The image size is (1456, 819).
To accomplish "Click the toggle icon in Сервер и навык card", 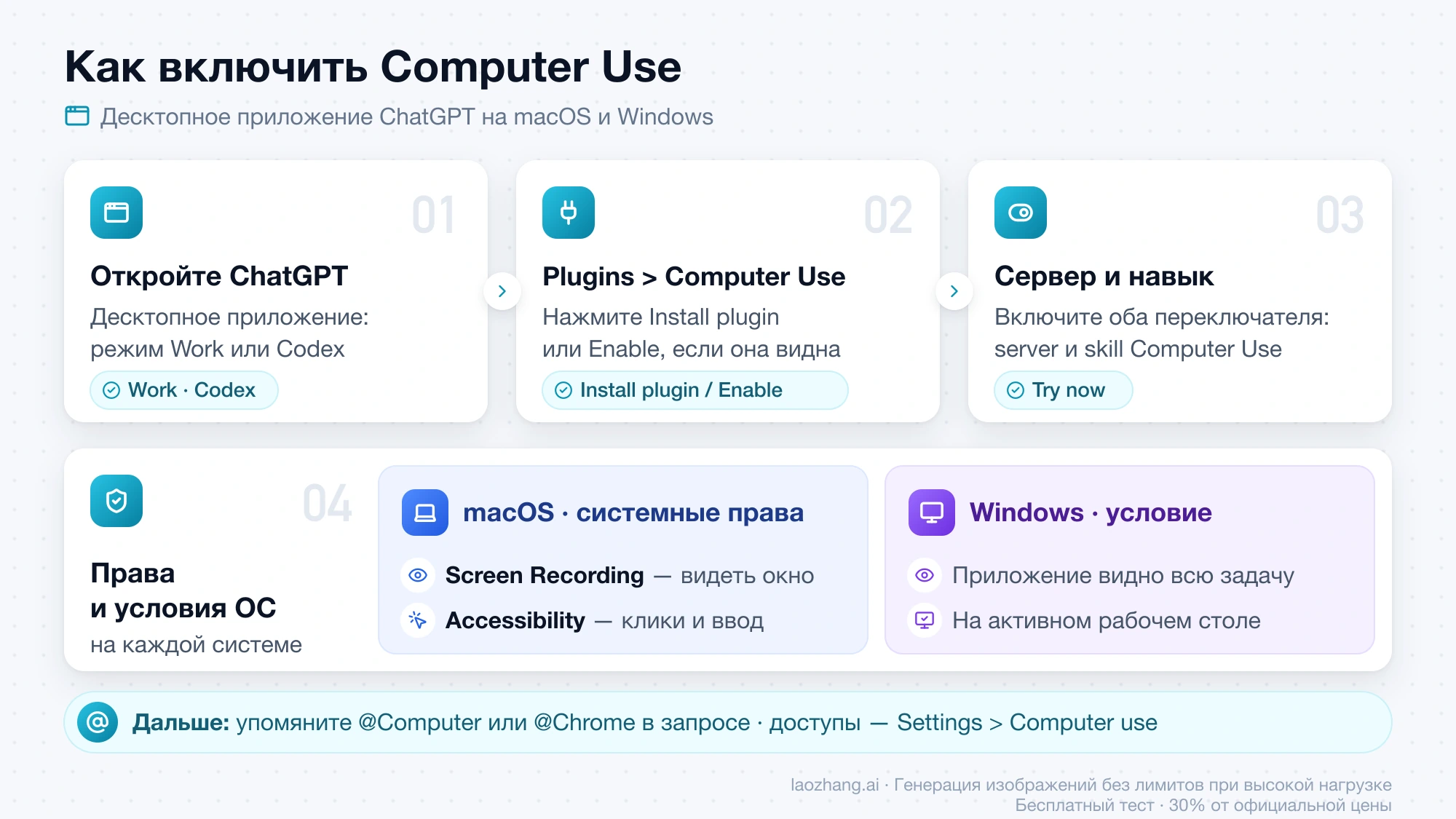I will coord(1021,213).
